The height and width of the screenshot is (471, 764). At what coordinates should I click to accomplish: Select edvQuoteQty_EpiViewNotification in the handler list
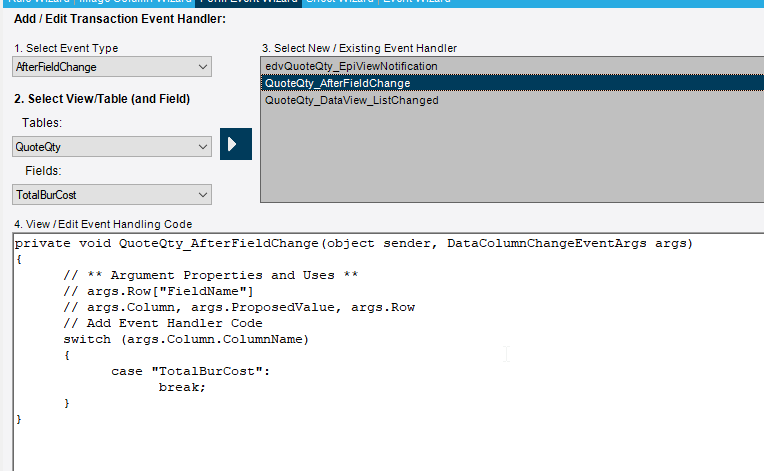tap(351, 66)
